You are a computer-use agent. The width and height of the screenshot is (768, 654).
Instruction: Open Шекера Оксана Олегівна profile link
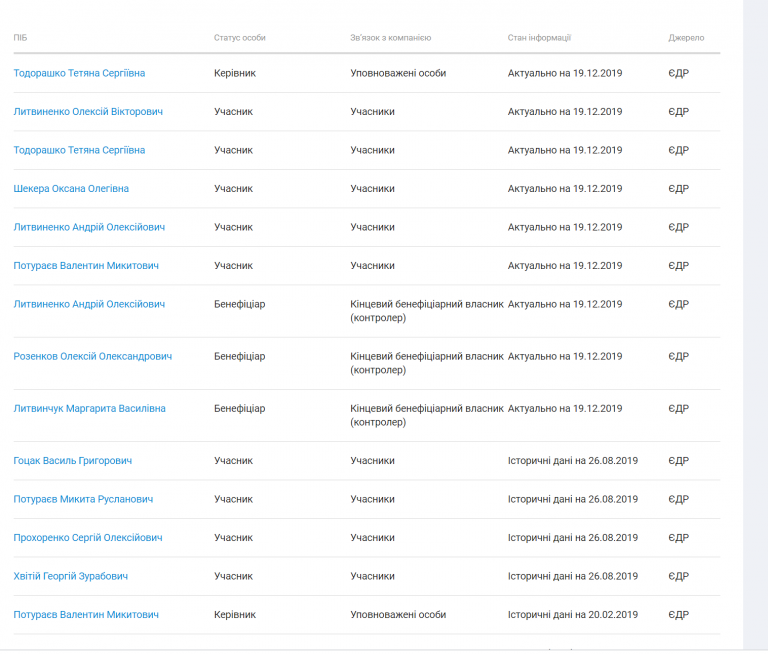(71, 189)
